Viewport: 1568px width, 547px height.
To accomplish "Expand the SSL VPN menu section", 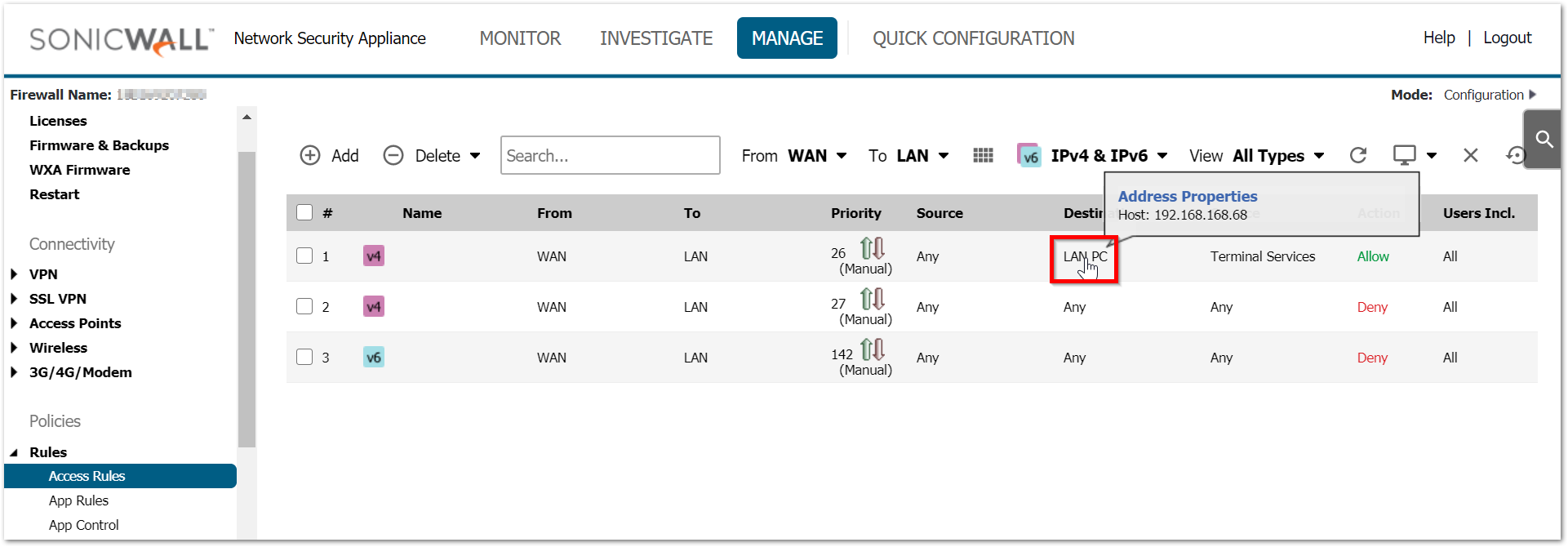I will tap(14, 299).
